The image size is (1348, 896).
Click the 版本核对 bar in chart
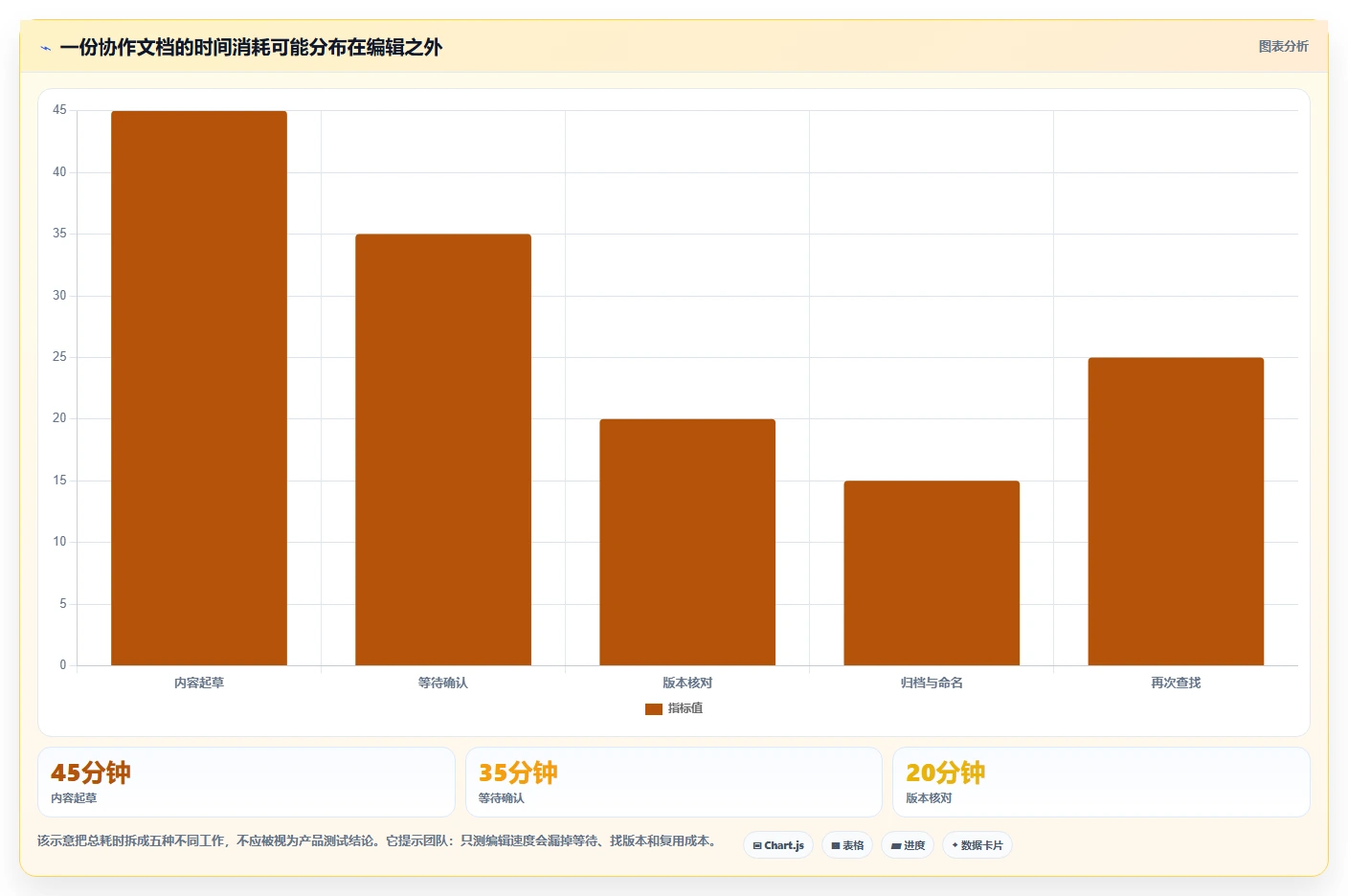tap(687, 542)
